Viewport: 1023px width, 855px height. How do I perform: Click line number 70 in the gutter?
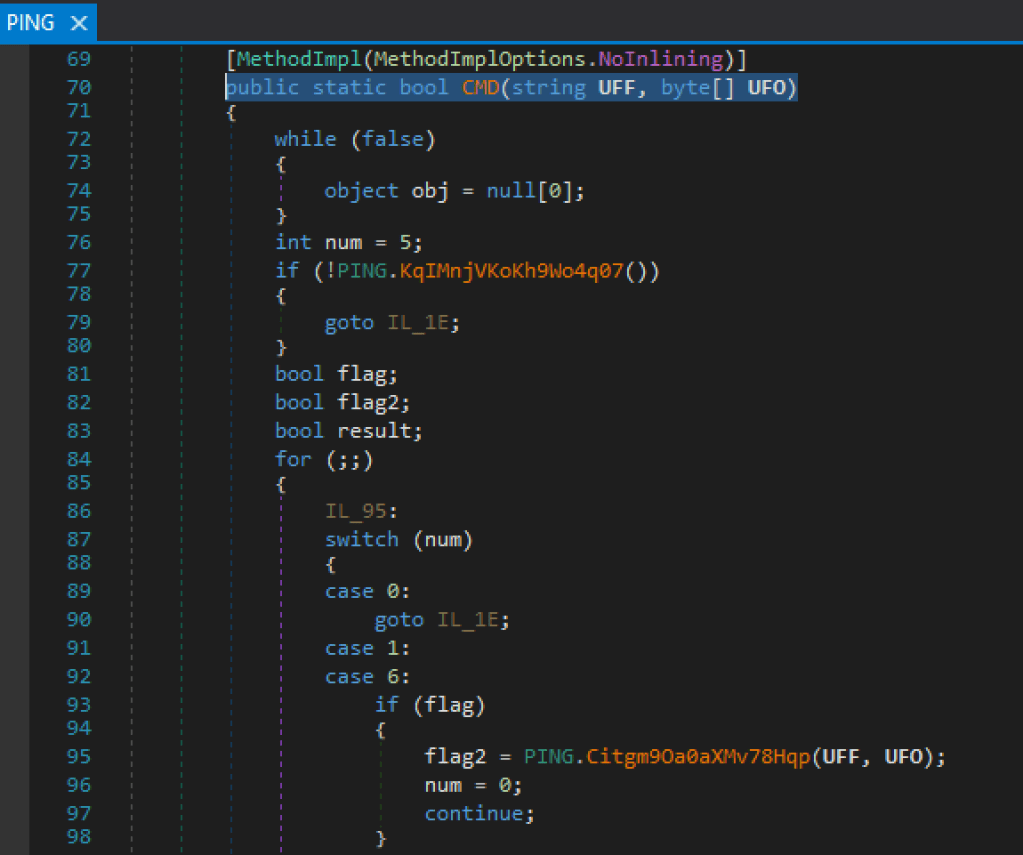click(x=78, y=88)
